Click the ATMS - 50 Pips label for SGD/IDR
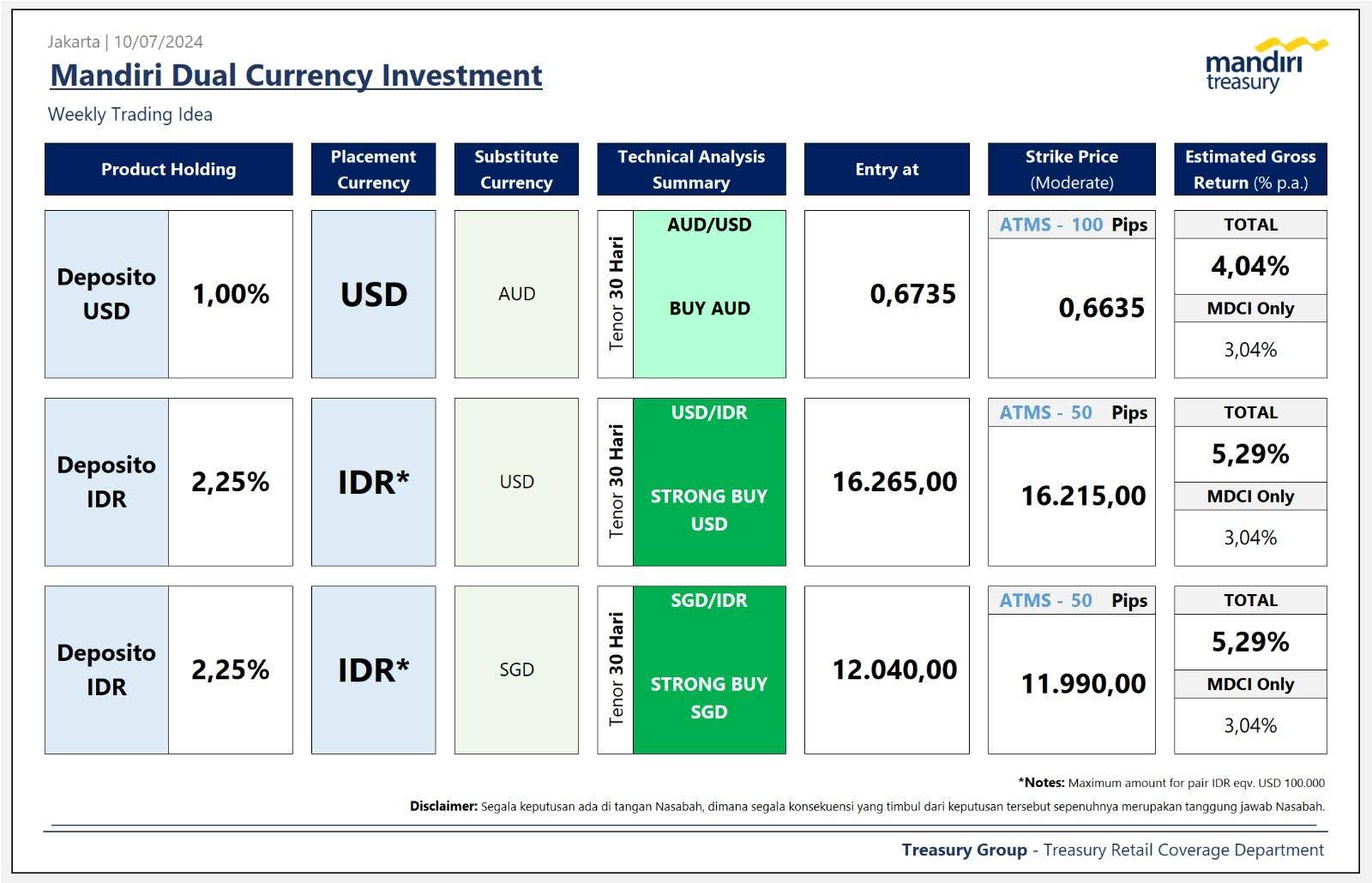The width and height of the screenshot is (1372, 883). click(x=1072, y=601)
